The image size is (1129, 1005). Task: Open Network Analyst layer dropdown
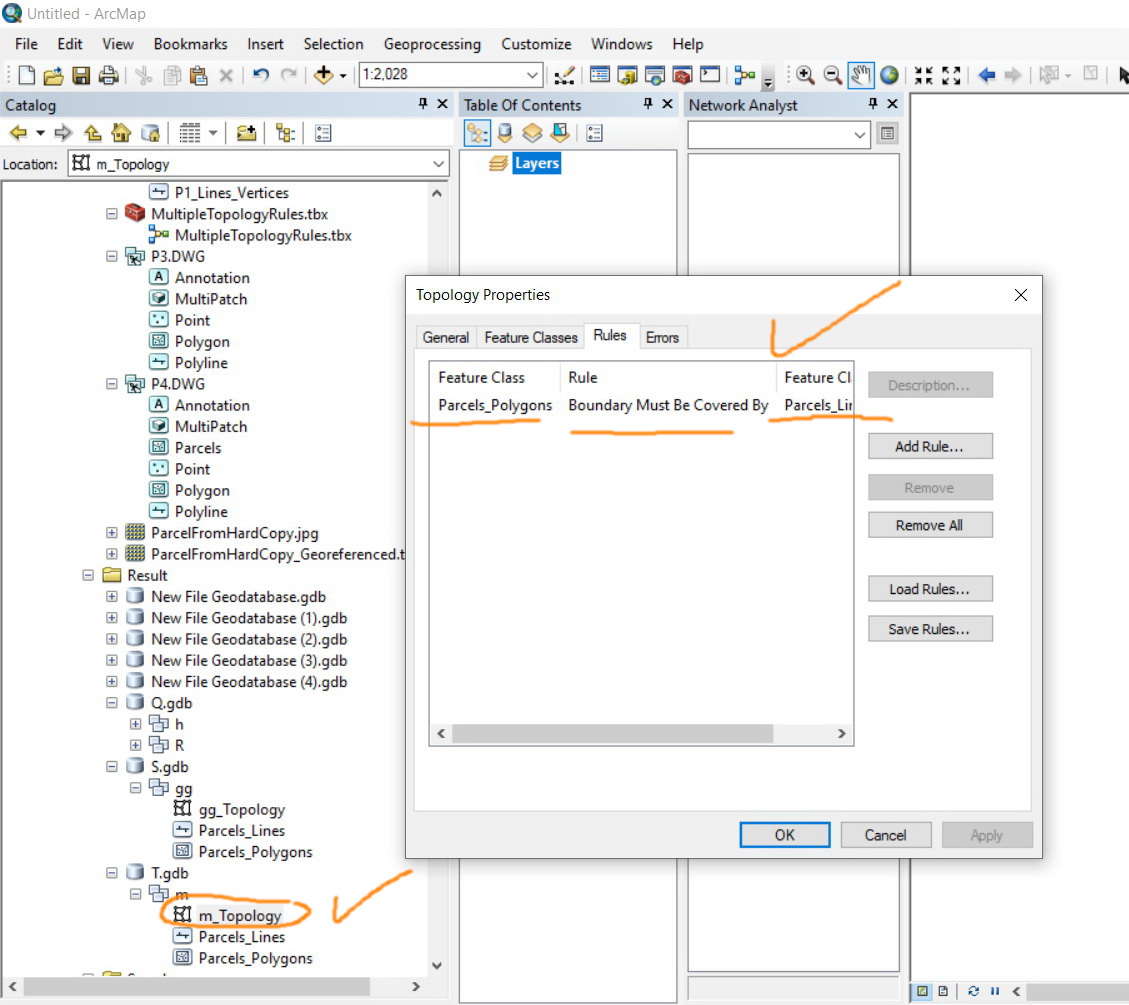pyautogui.click(x=859, y=135)
